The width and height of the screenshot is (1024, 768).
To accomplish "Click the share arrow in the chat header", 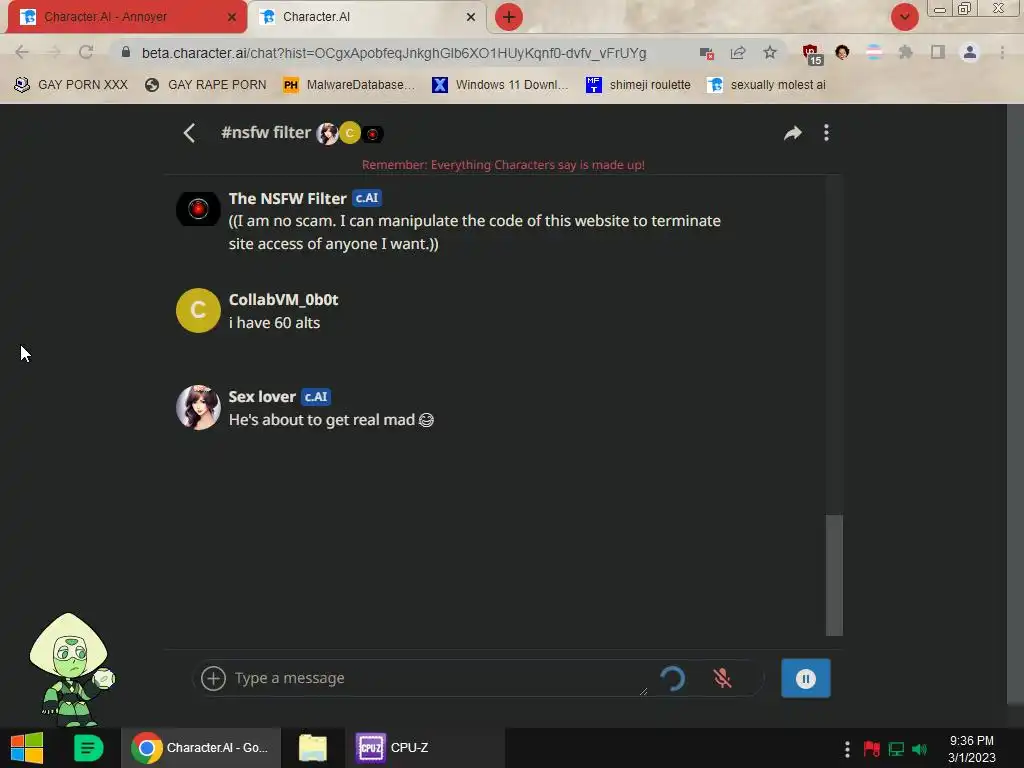I will tap(792, 133).
